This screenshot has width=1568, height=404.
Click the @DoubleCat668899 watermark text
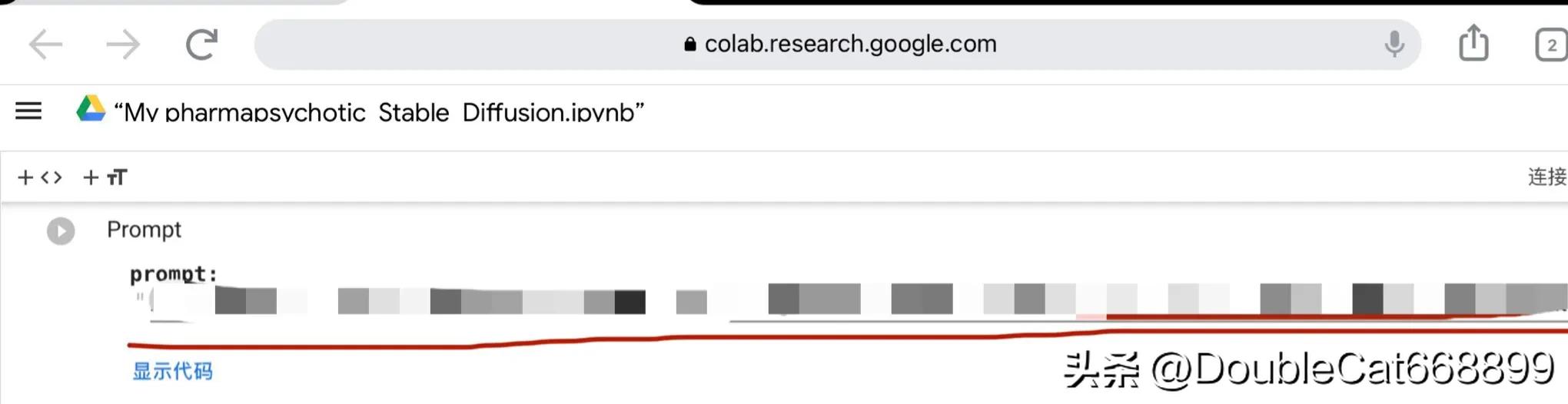tap(1351, 369)
